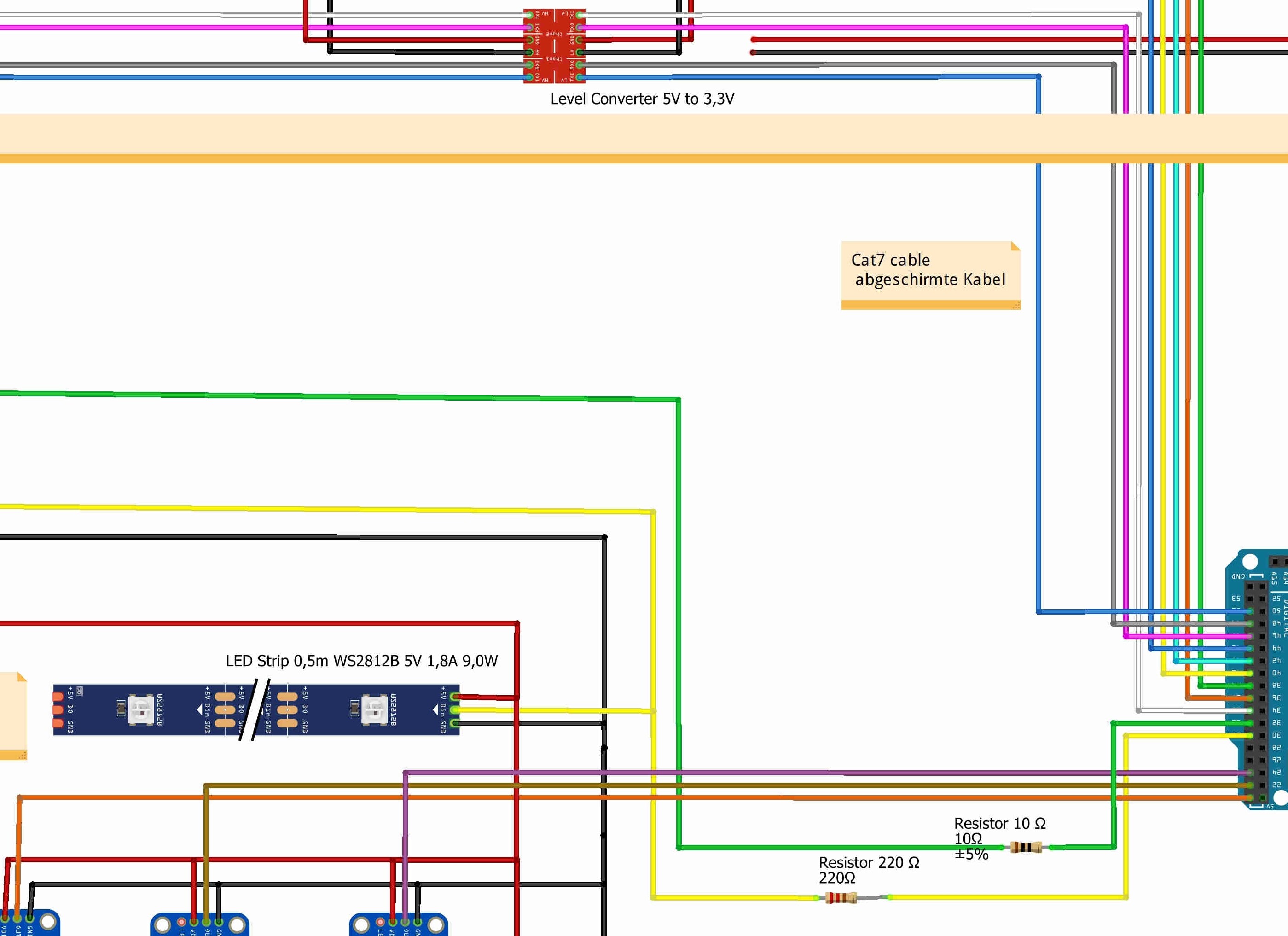
Task: Click the "LED Strip 0,5m WS2812B 5V 1,8A 9,0W" label
Action: 362,661
